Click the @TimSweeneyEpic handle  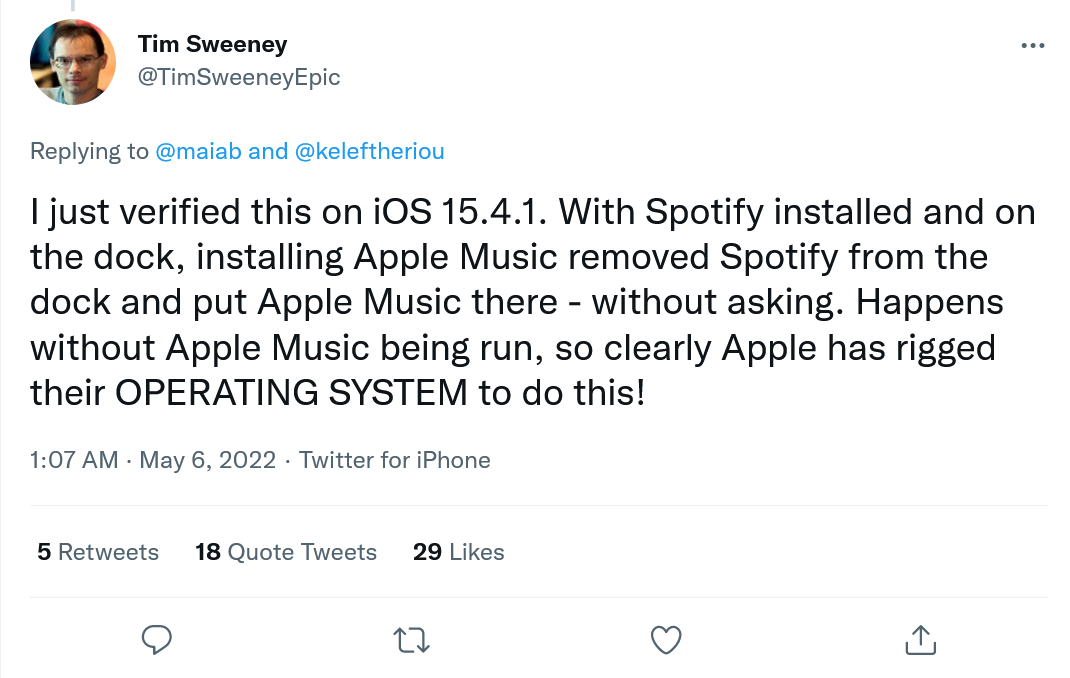tap(238, 77)
